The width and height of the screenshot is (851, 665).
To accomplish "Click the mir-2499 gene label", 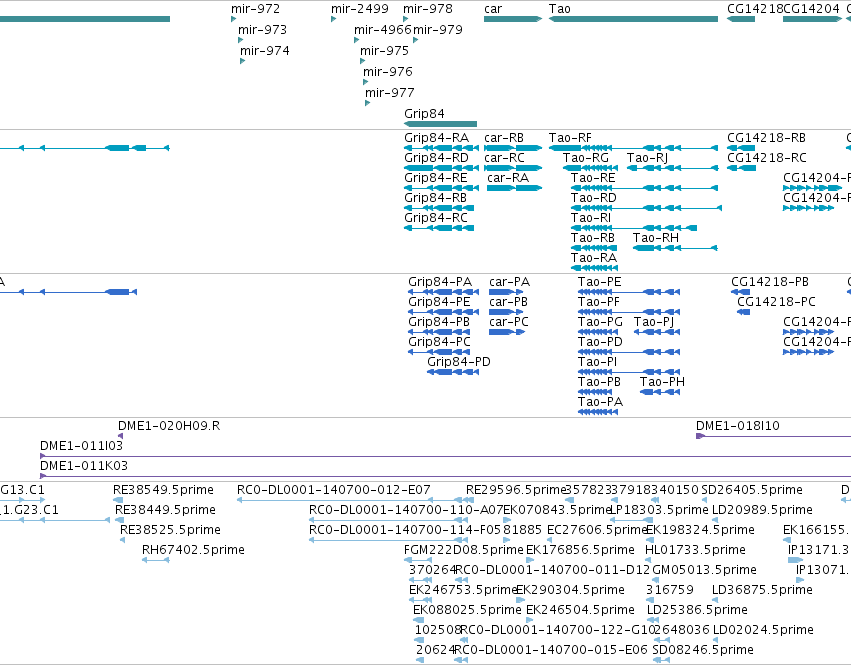I will click(x=360, y=9).
